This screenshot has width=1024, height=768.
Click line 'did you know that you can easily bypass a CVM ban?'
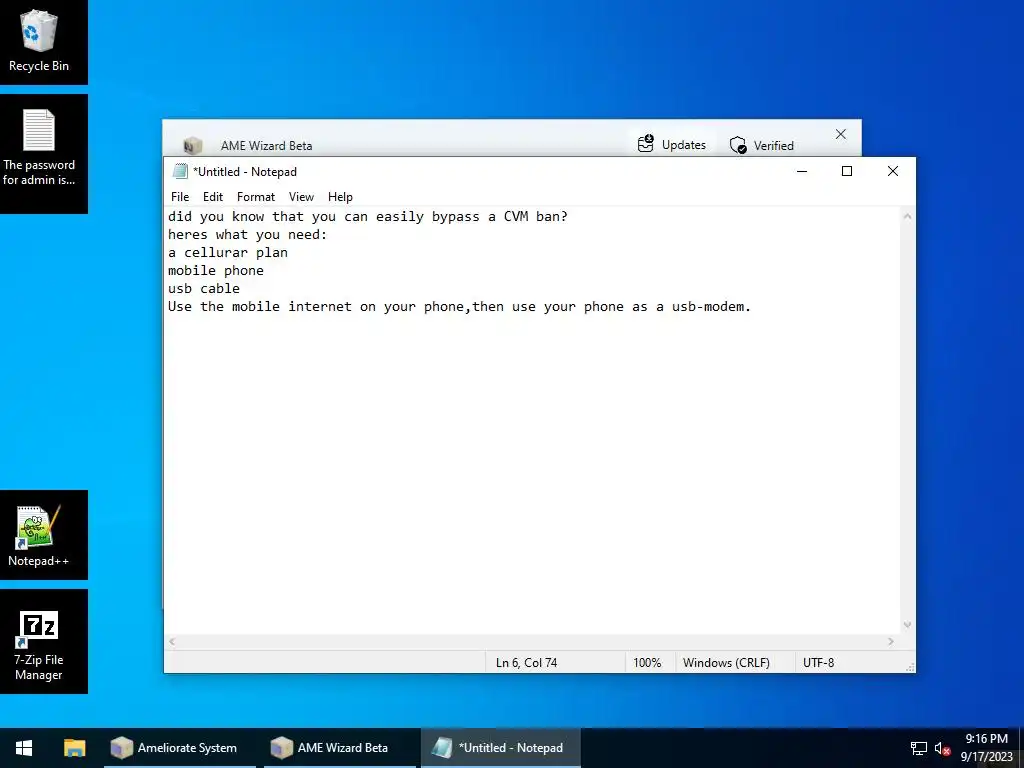368,217
